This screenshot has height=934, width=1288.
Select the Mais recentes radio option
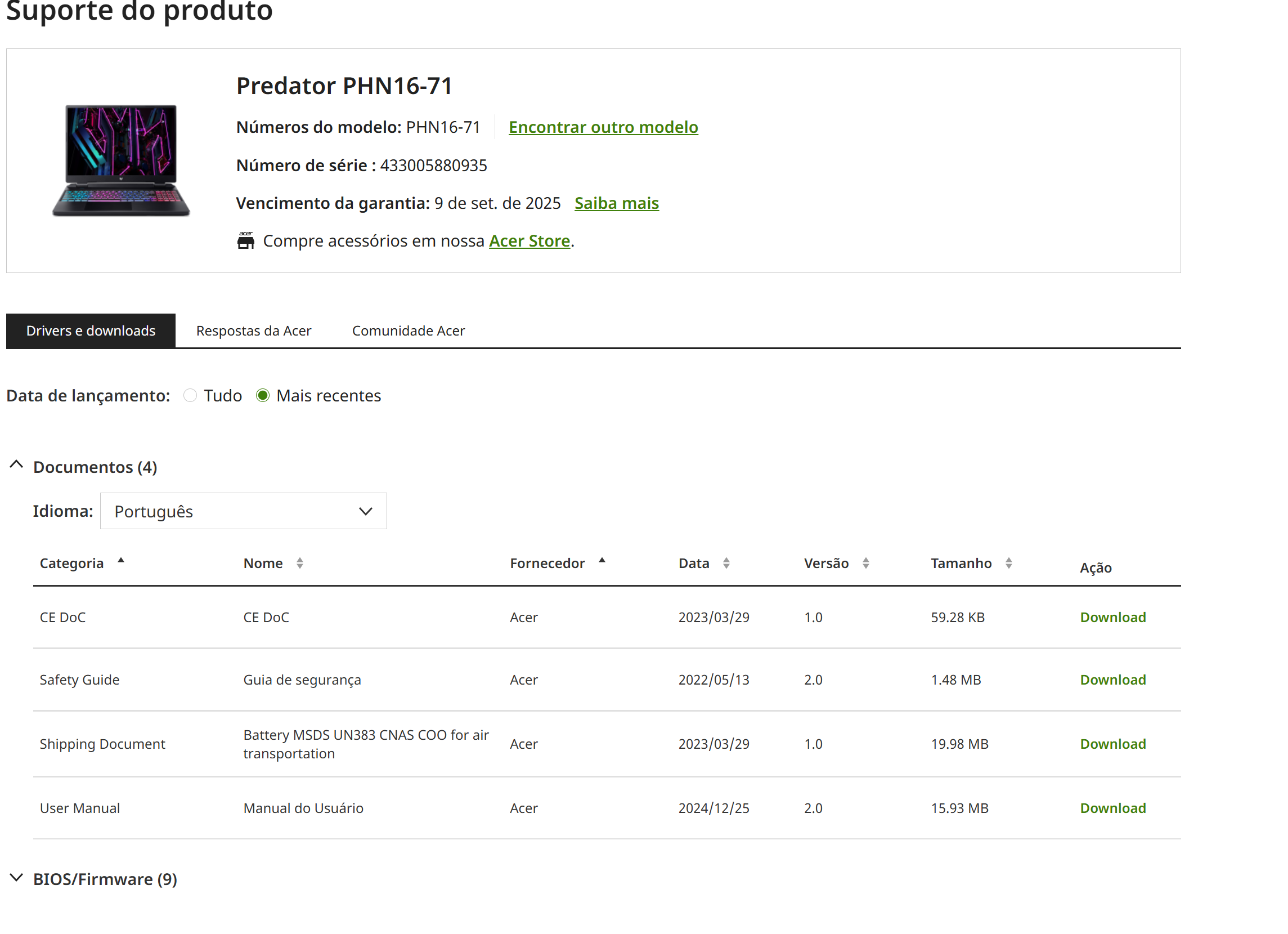pyautogui.click(x=262, y=396)
